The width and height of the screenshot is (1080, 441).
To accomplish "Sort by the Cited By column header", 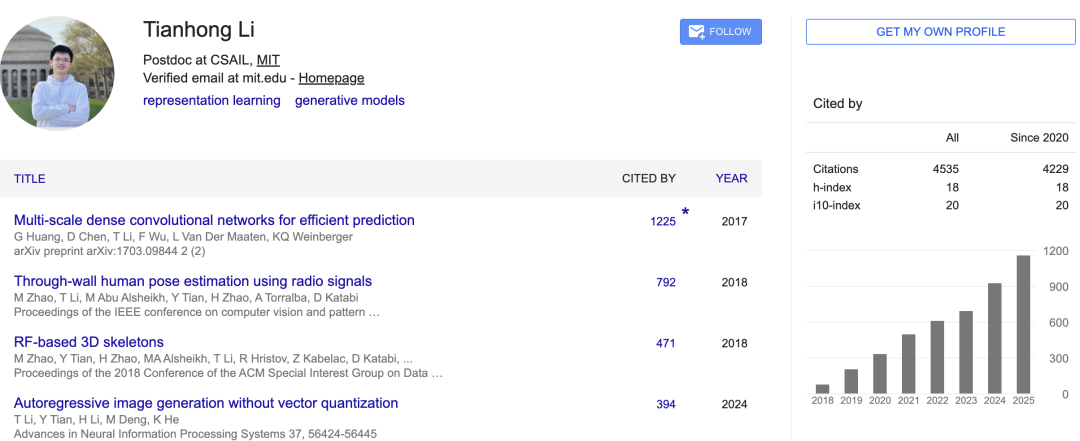I will pyautogui.click(x=648, y=179).
